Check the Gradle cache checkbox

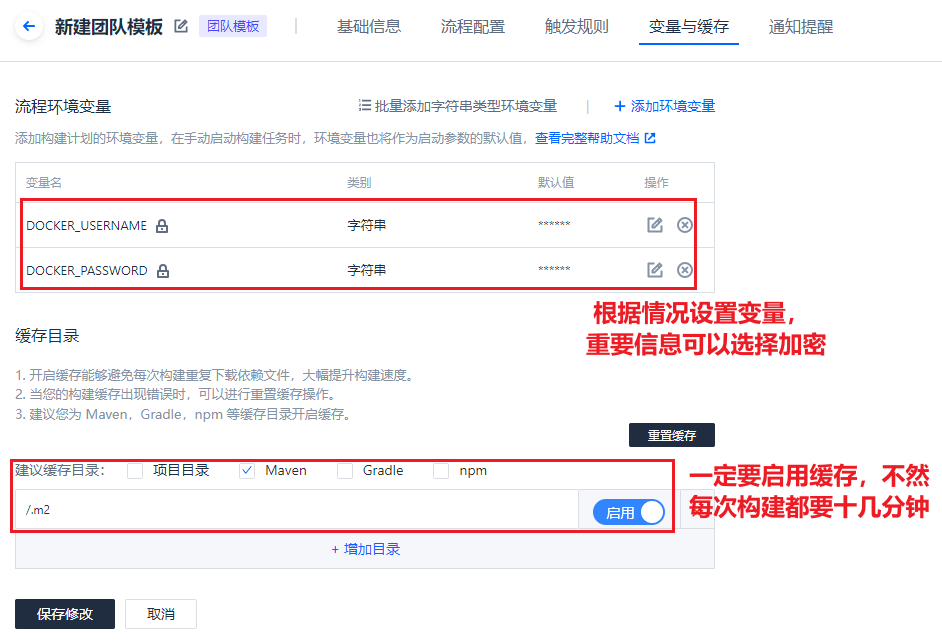pyautogui.click(x=345, y=471)
